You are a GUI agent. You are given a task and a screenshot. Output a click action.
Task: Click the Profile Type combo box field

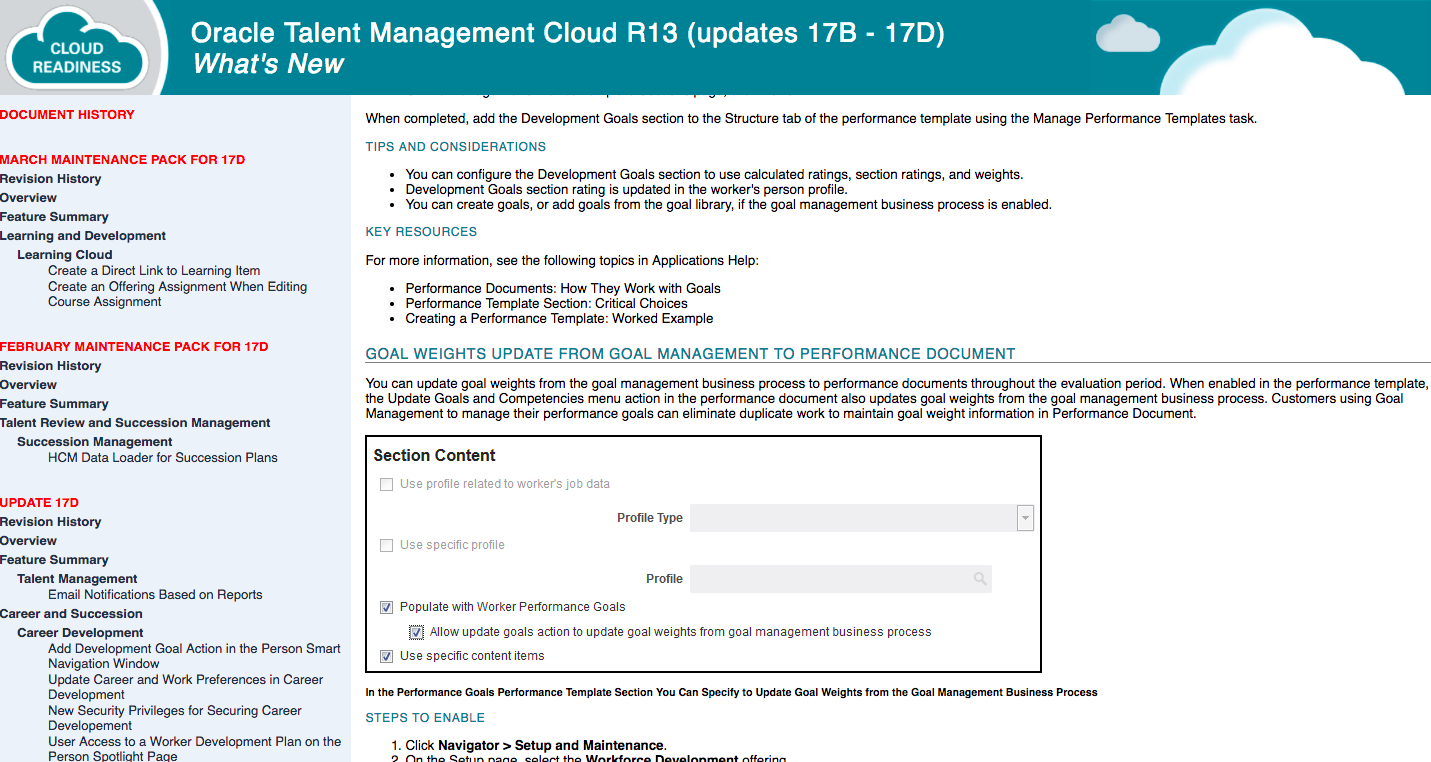tap(861, 518)
